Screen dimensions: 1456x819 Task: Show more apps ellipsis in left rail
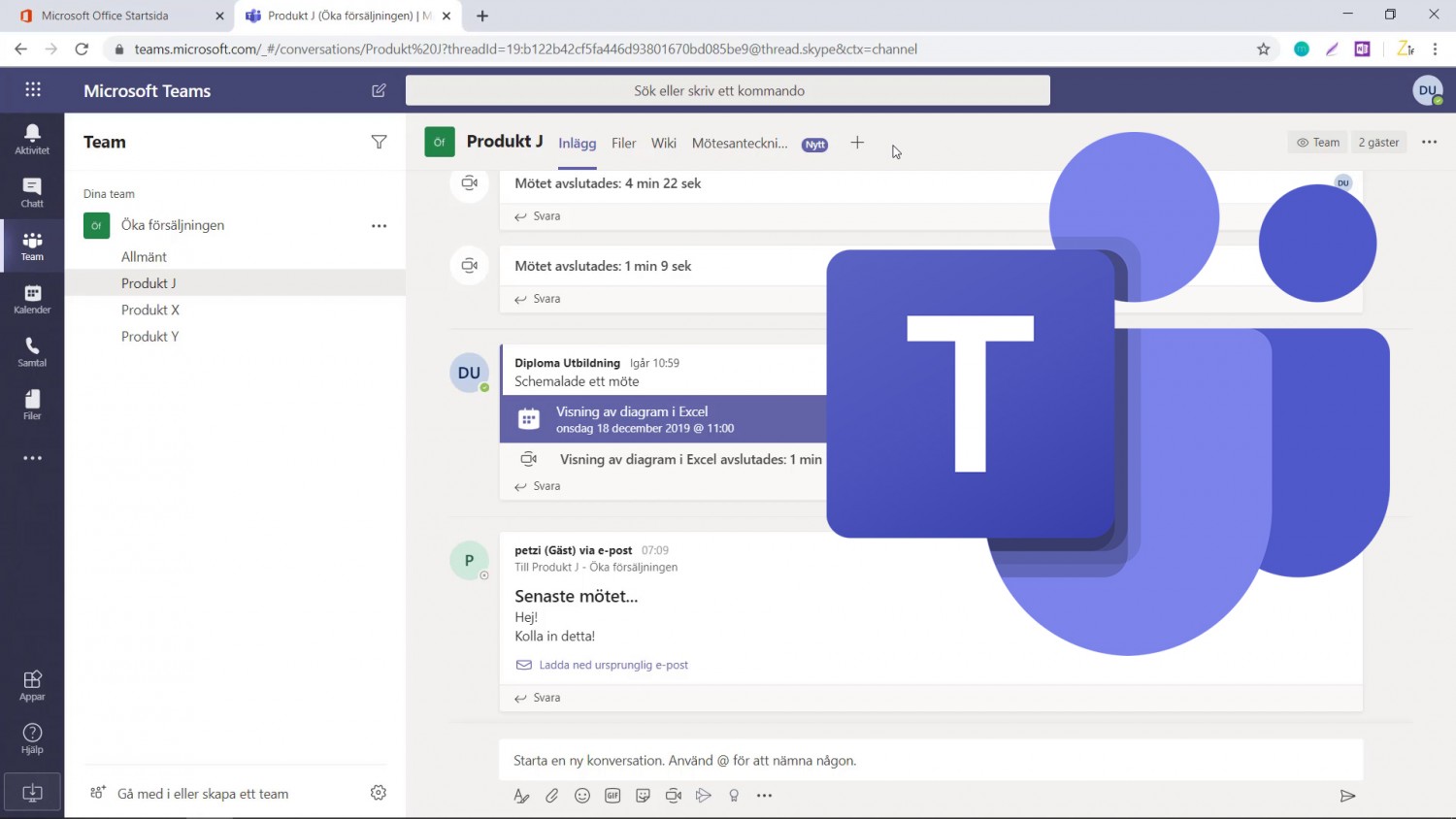point(32,458)
